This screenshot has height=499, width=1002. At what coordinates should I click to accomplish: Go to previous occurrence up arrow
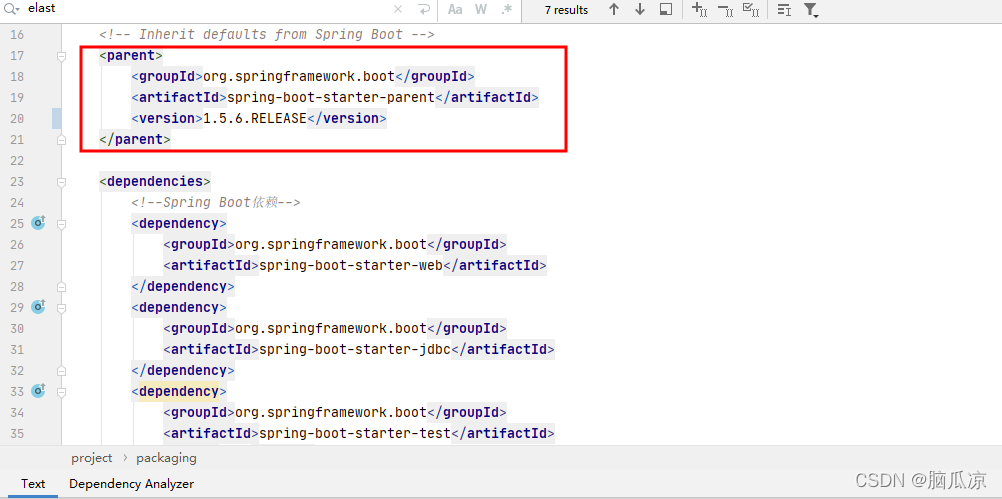(614, 10)
